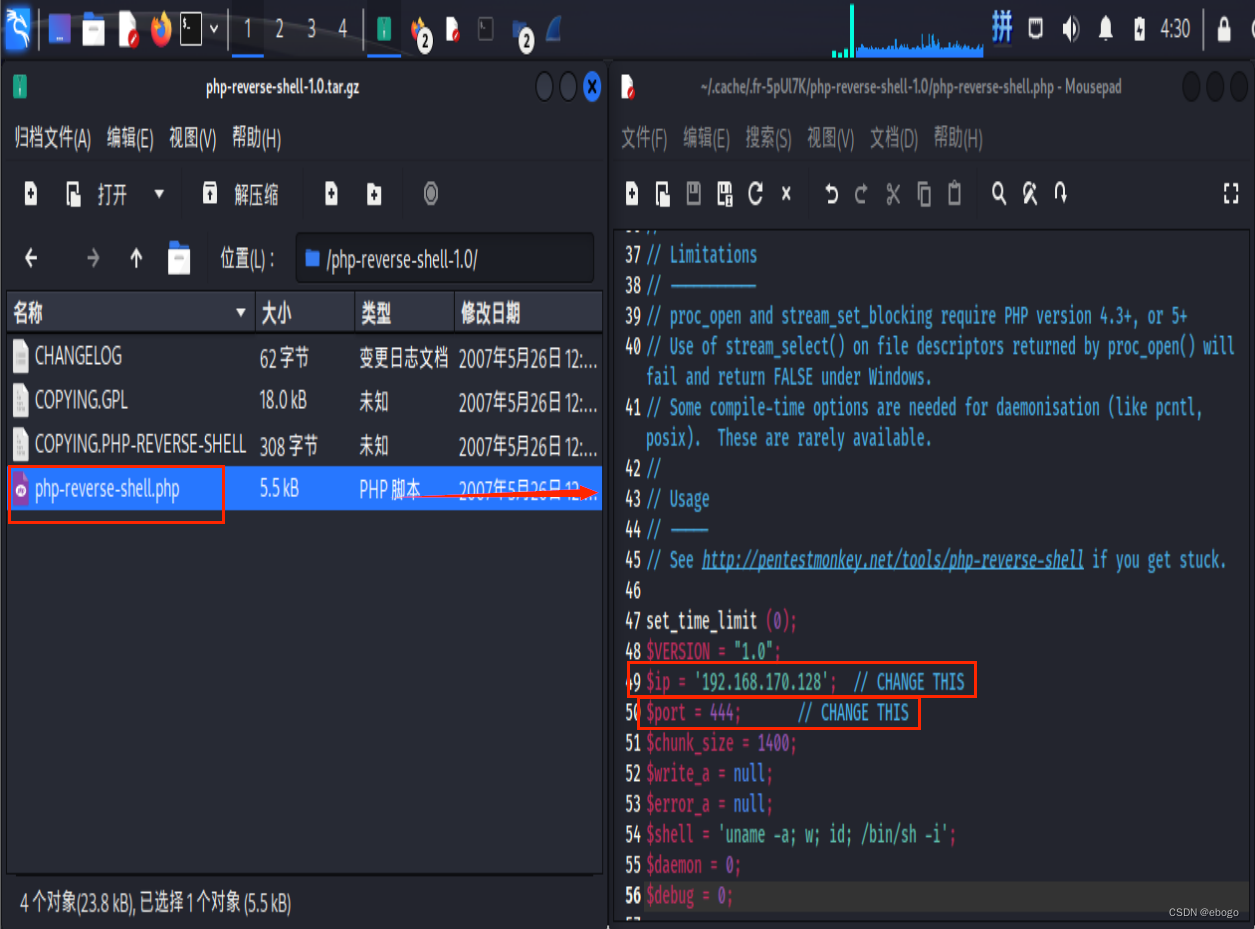Click the 解压缩 extract button
Screen dimensions: 1255x929
pos(240,194)
